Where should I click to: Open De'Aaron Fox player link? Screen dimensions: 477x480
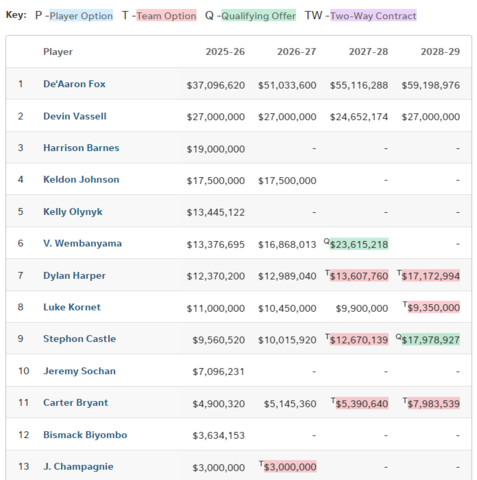click(74, 84)
